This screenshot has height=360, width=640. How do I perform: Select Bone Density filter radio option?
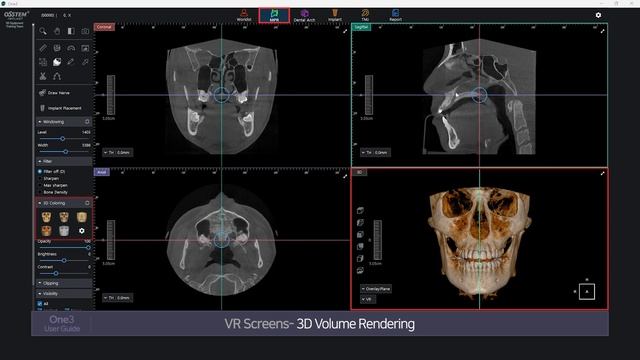click(x=40, y=192)
